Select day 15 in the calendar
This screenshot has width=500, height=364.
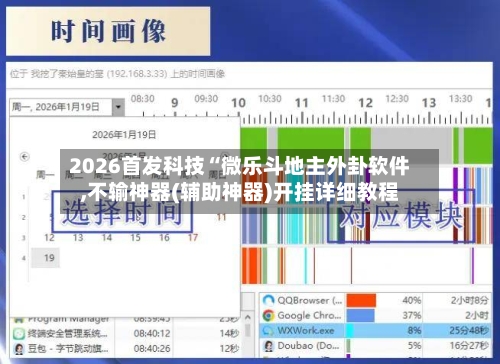135,238
